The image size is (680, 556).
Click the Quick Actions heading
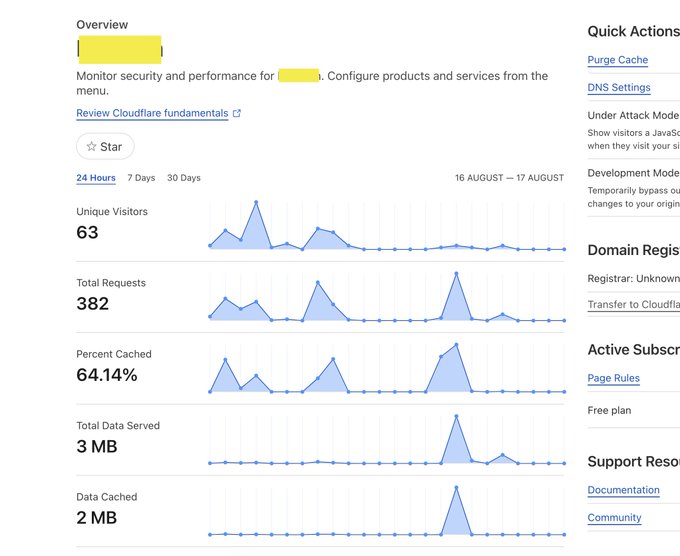pos(633,31)
